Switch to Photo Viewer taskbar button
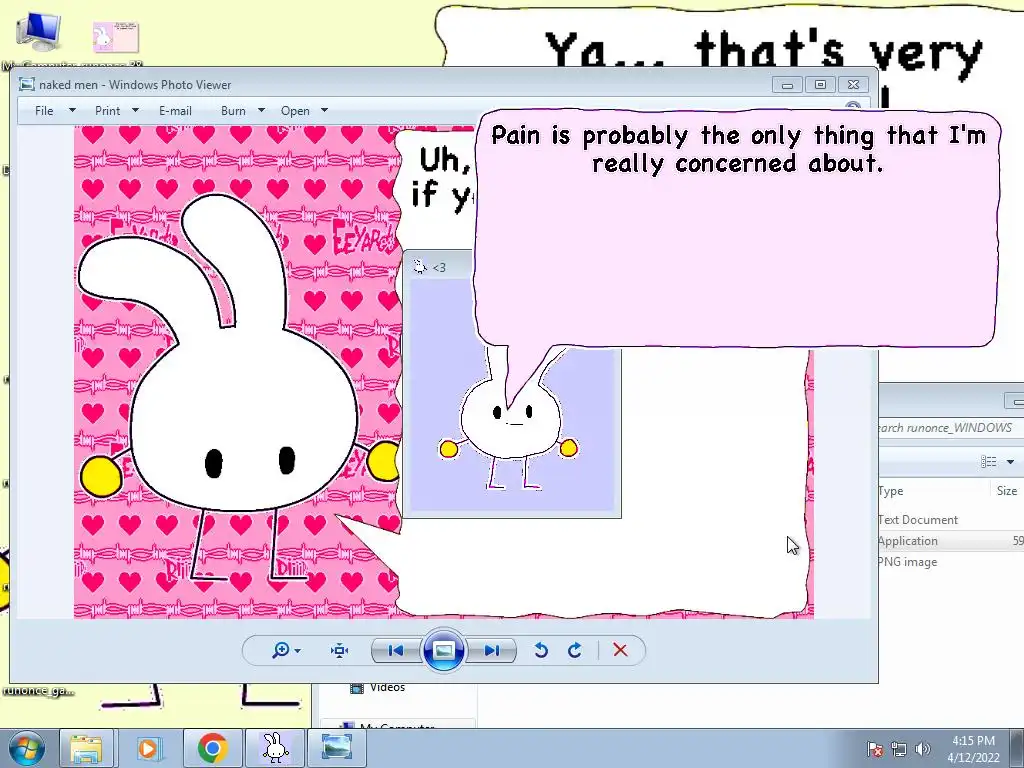The width and height of the screenshot is (1024, 768). click(x=337, y=748)
